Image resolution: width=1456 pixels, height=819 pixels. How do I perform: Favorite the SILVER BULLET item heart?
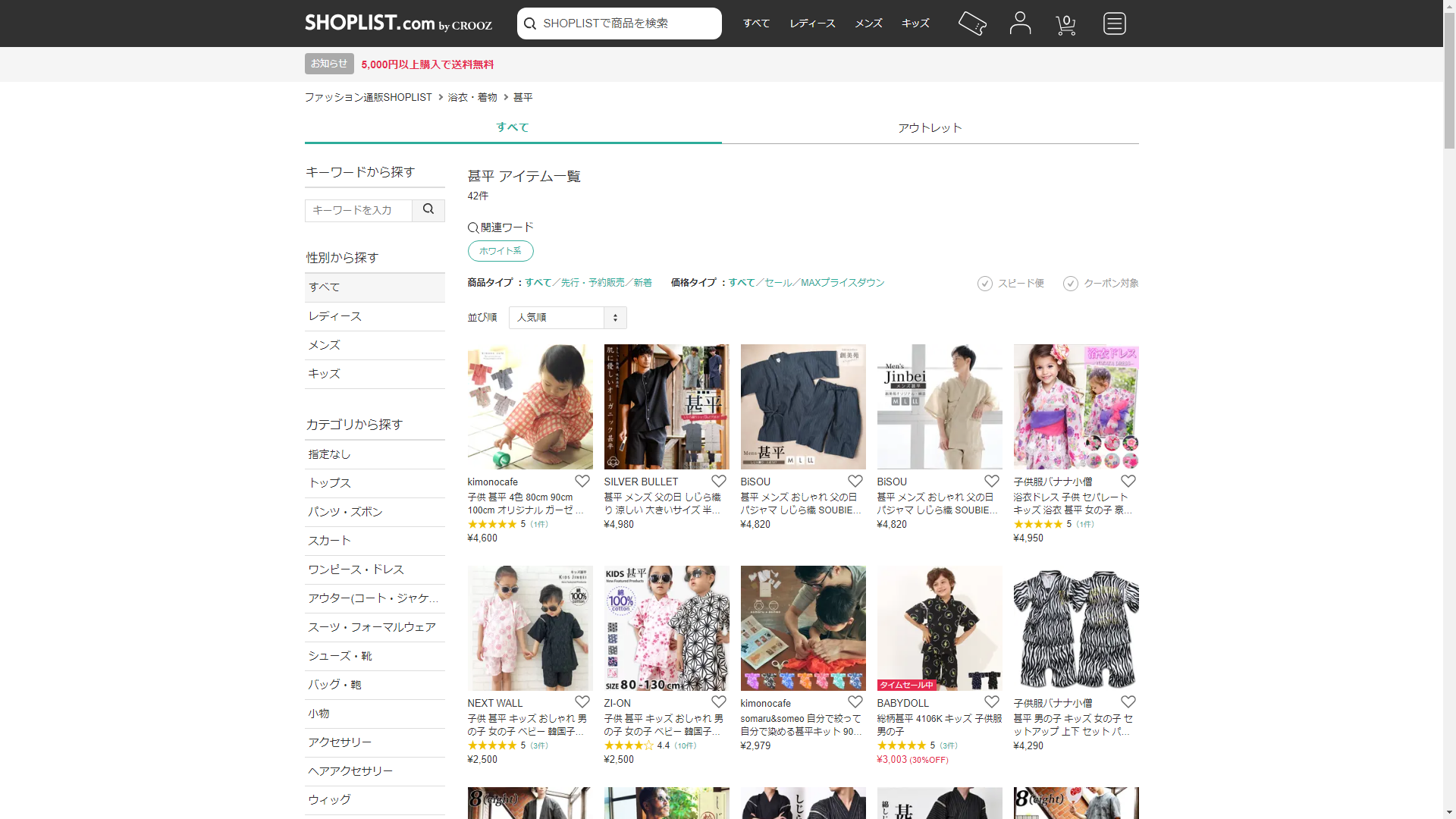(x=719, y=481)
